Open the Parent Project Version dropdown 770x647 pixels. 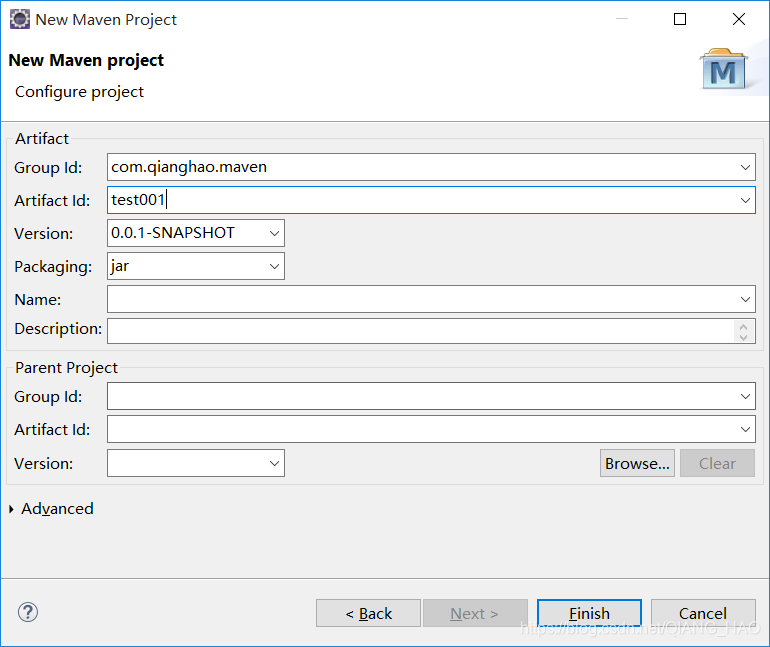[x=274, y=463]
